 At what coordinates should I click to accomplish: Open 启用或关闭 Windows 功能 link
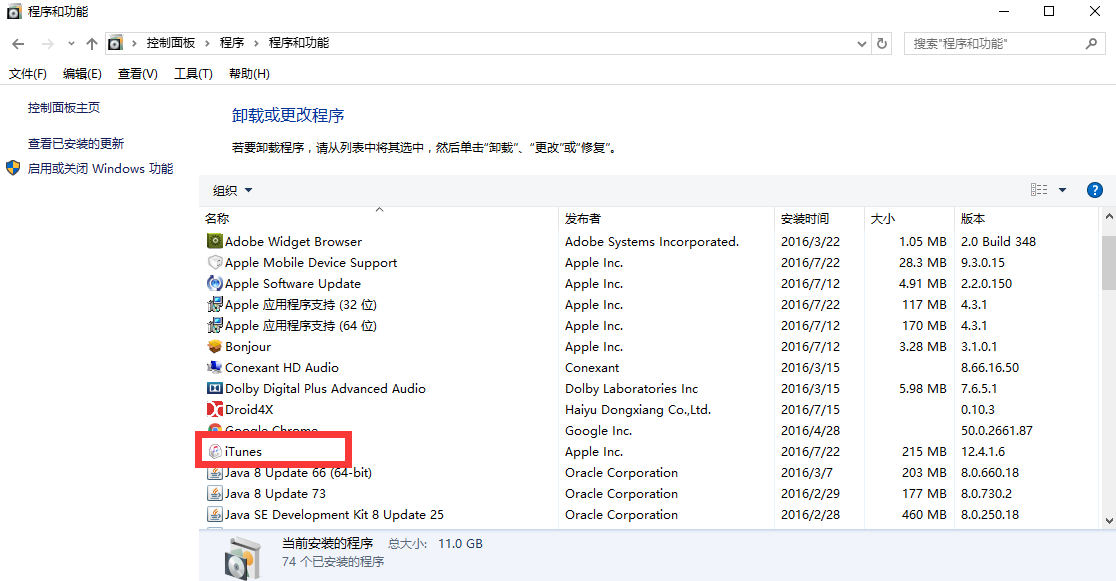100,169
